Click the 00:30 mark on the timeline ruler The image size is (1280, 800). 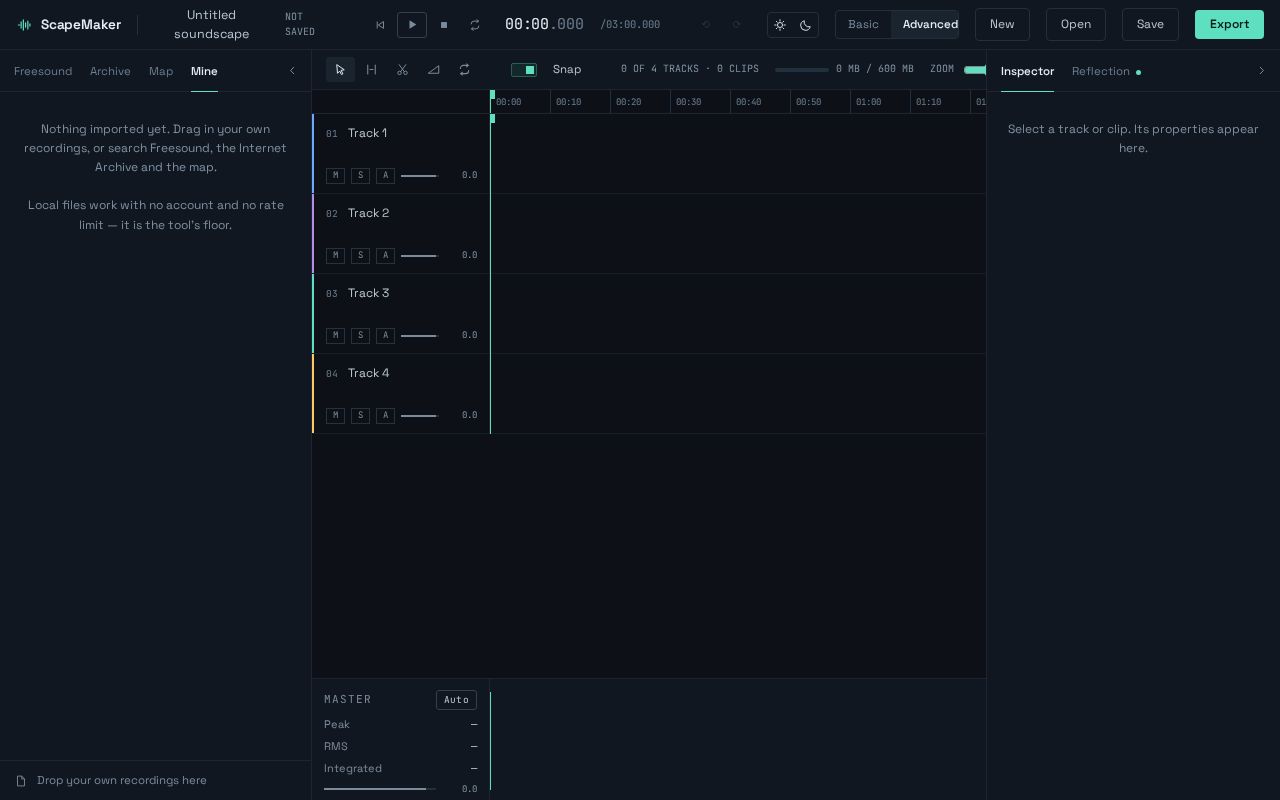click(688, 102)
